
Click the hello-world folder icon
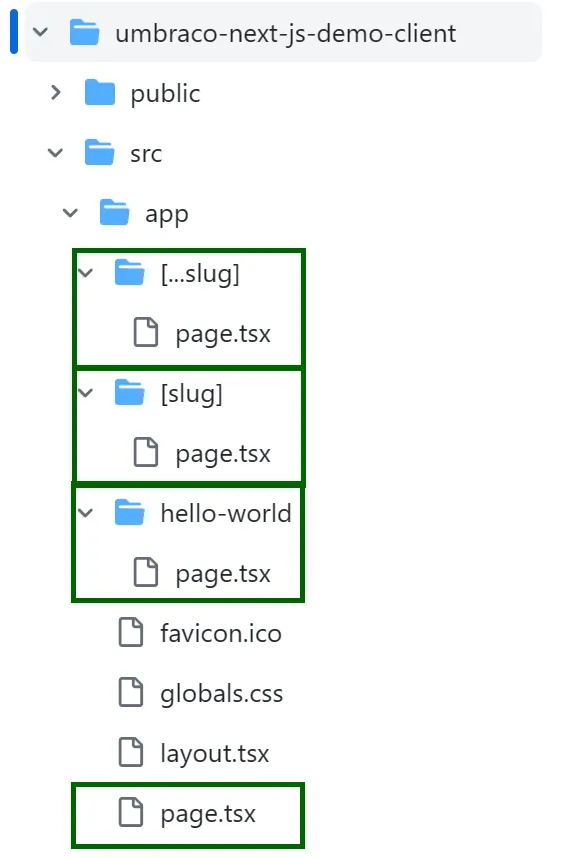coord(130,513)
